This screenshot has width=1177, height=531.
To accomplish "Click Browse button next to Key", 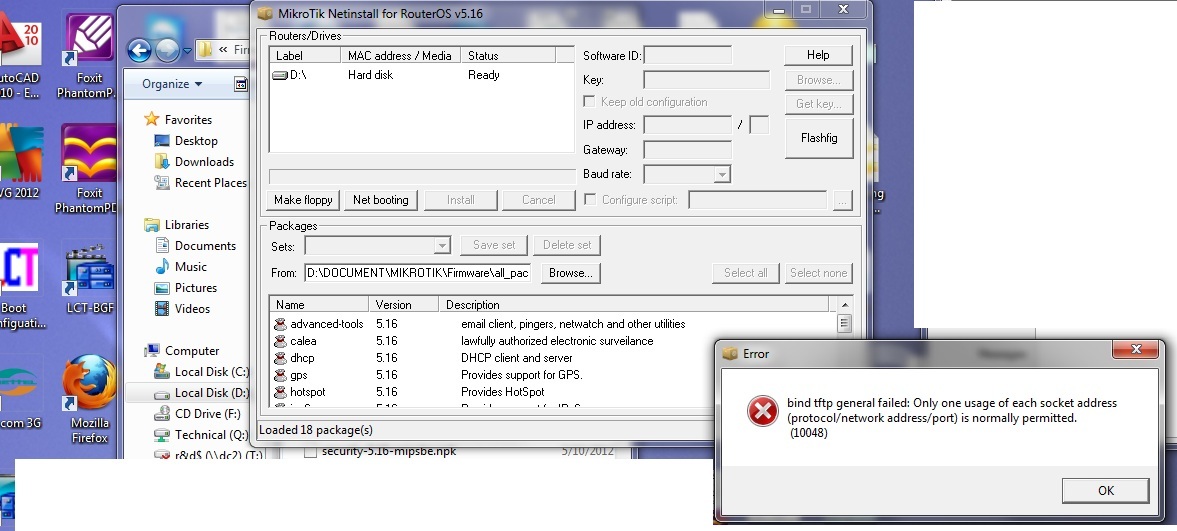I will pyautogui.click(x=818, y=80).
